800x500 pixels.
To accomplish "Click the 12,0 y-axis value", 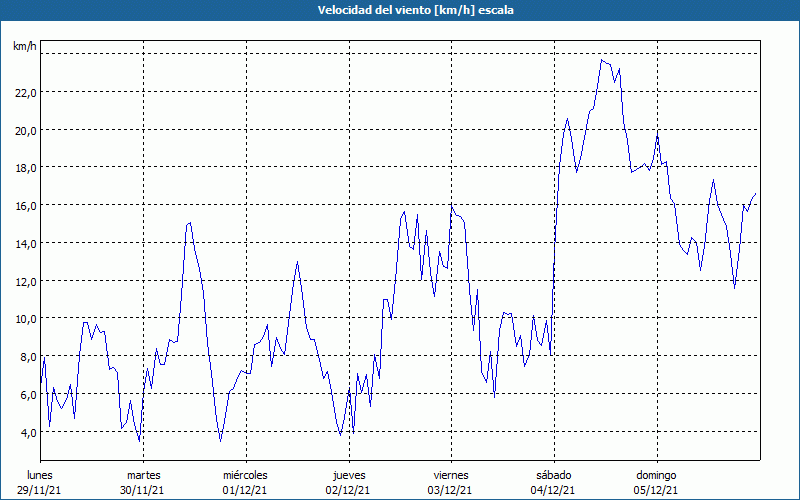I will point(26,281).
